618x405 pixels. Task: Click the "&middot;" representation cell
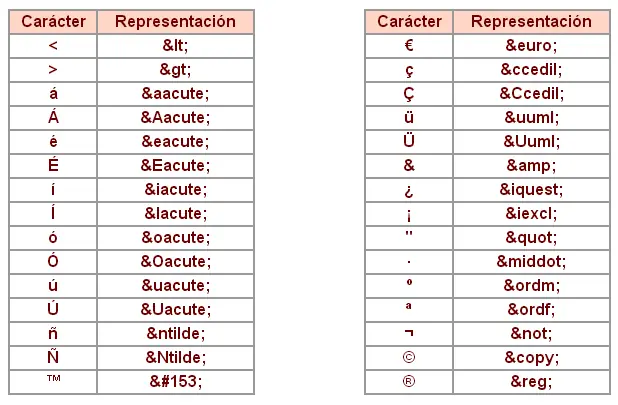[531, 261]
